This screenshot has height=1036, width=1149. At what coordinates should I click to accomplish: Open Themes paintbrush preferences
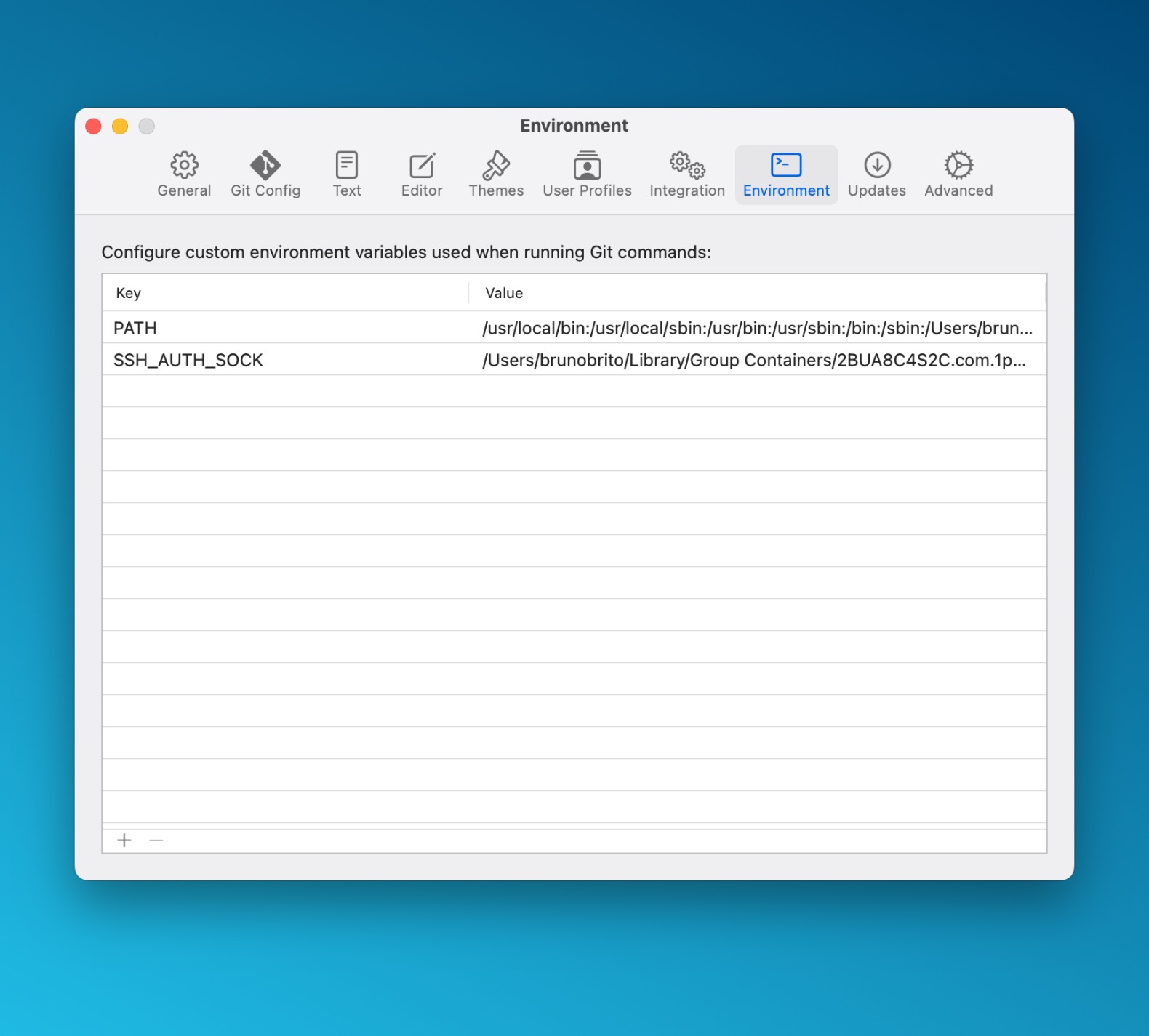496,174
